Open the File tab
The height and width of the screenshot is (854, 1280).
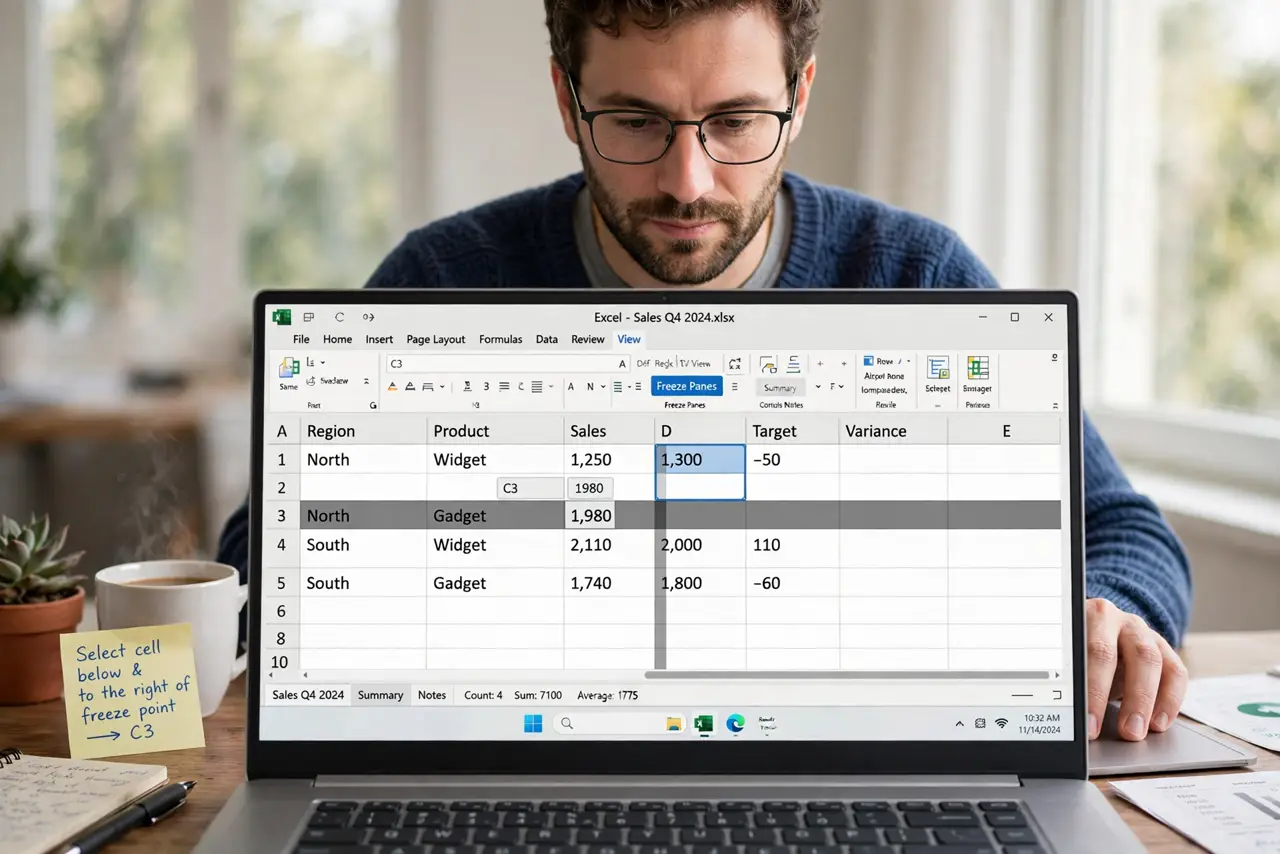pyautogui.click(x=301, y=339)
